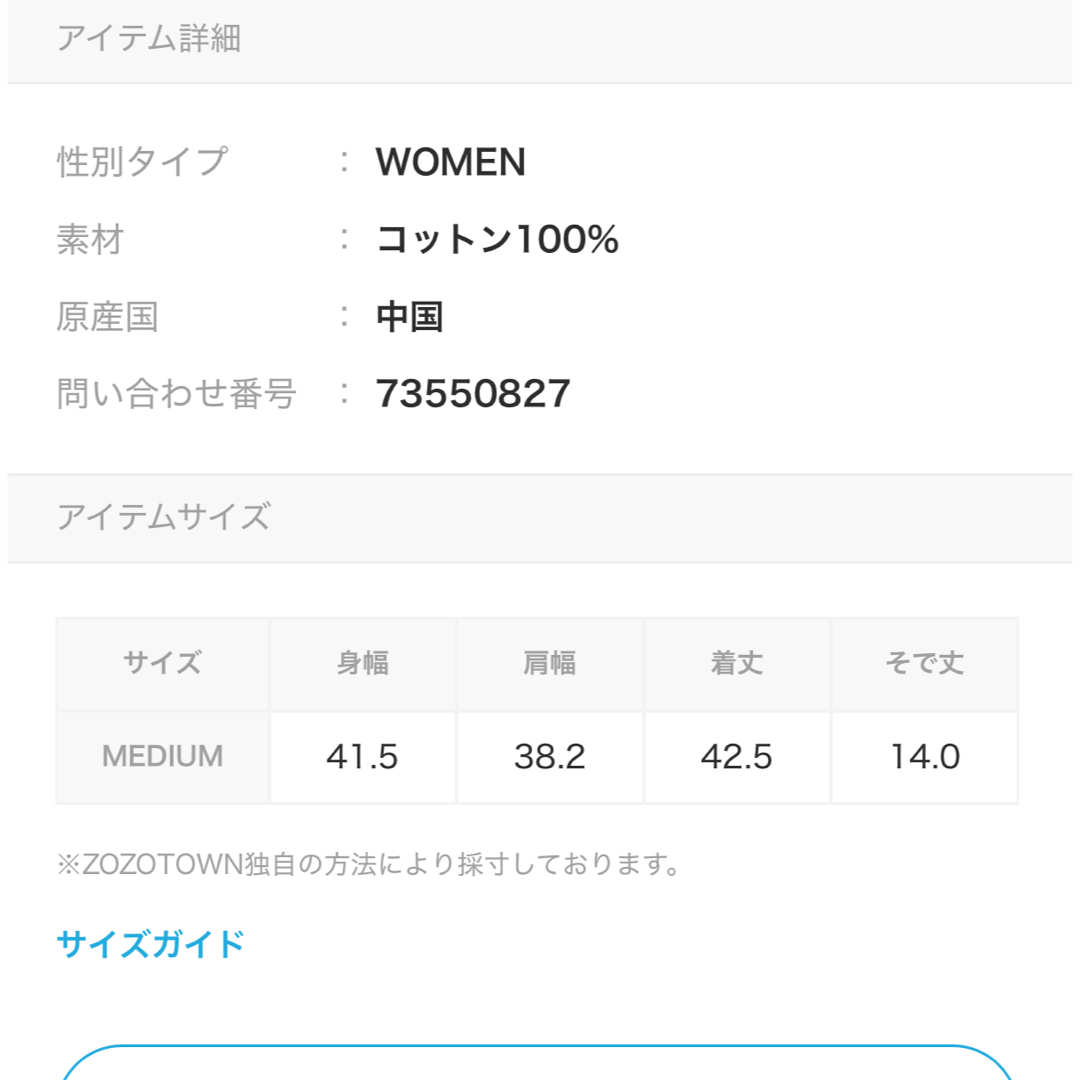Image resolution: width=1080 pixels, height=1080 pixels.
Task: Select the 42.5 length value
Action: click(737, 757)
